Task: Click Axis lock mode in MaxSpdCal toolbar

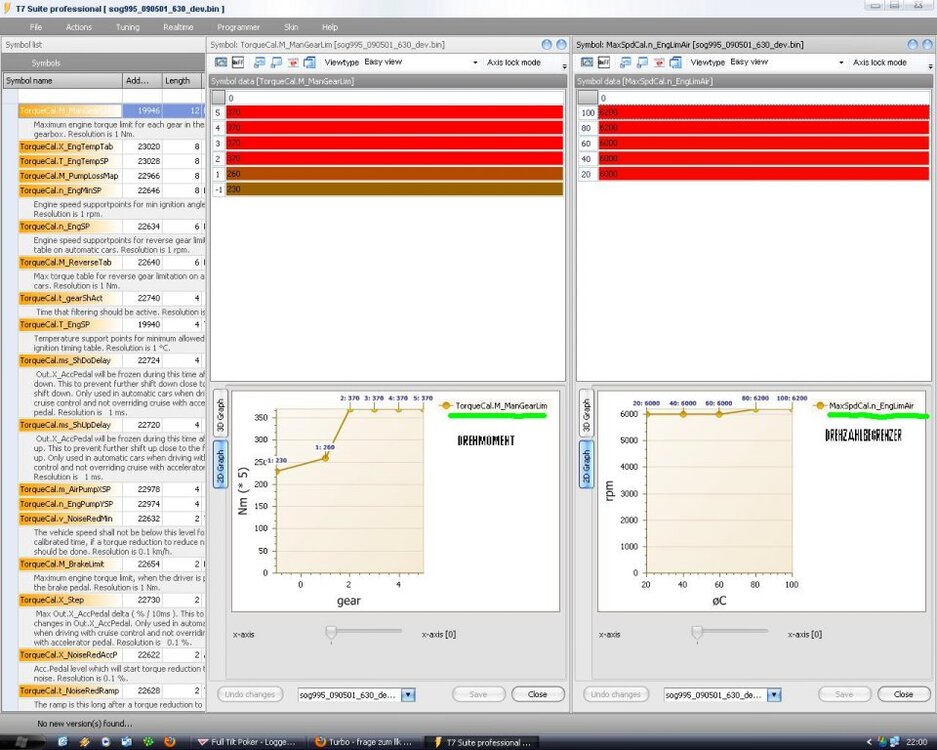Action: pos(880,62)
